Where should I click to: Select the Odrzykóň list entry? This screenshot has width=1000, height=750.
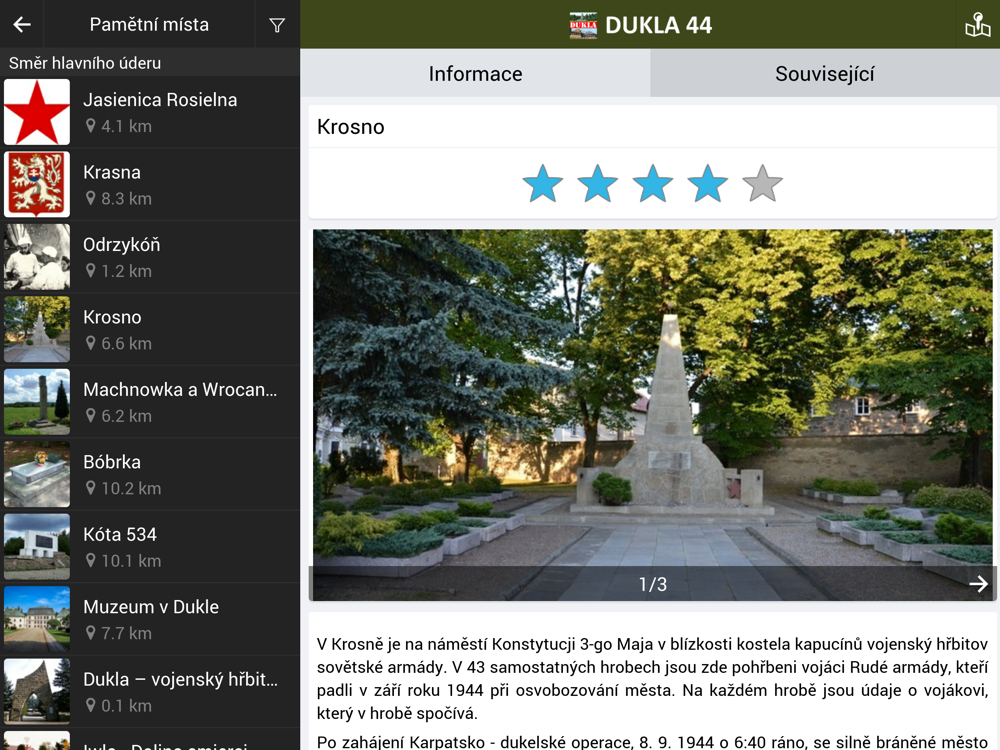point(150,257)
